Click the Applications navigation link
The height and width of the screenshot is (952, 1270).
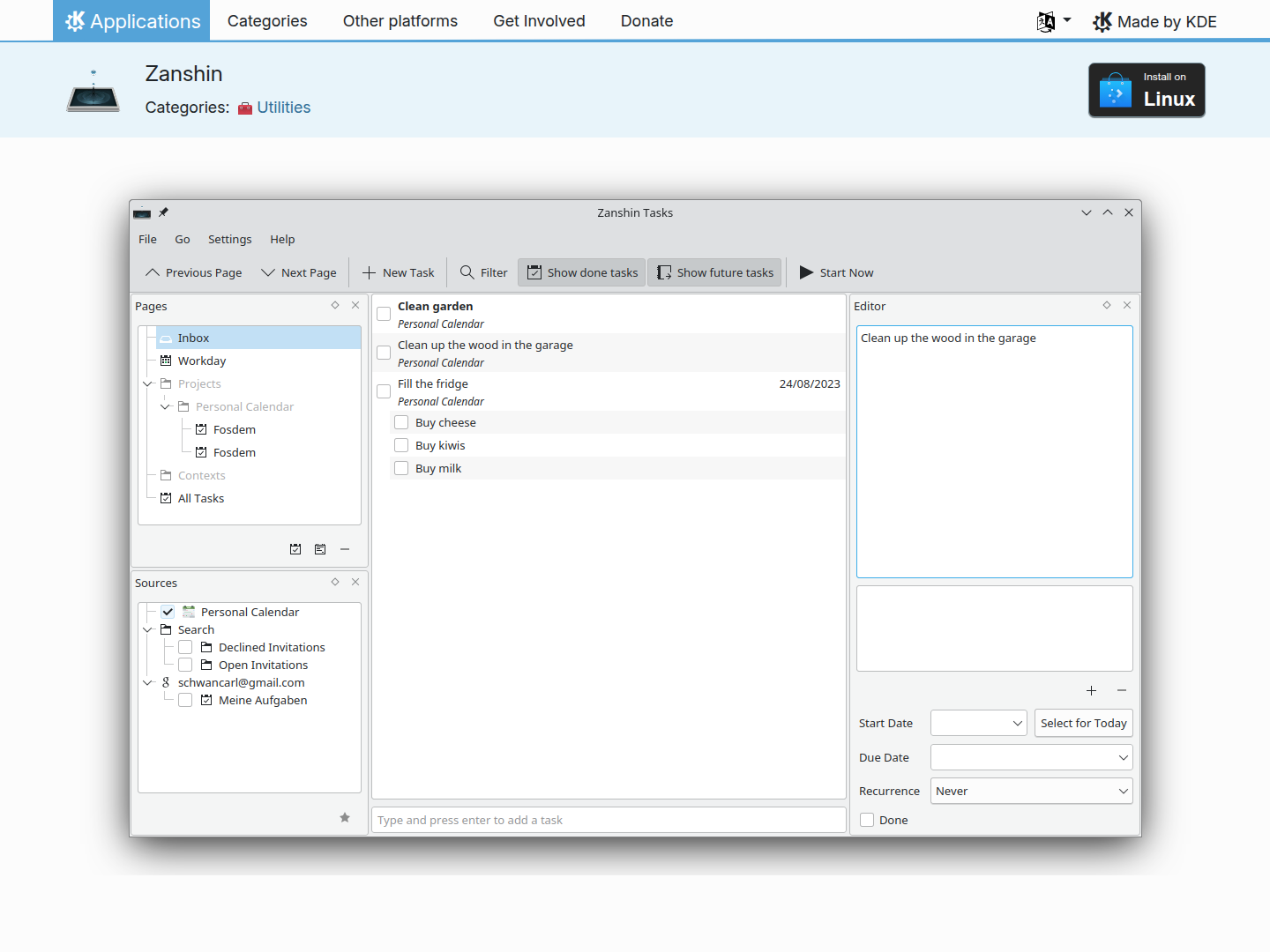click(x=131, y=20)
